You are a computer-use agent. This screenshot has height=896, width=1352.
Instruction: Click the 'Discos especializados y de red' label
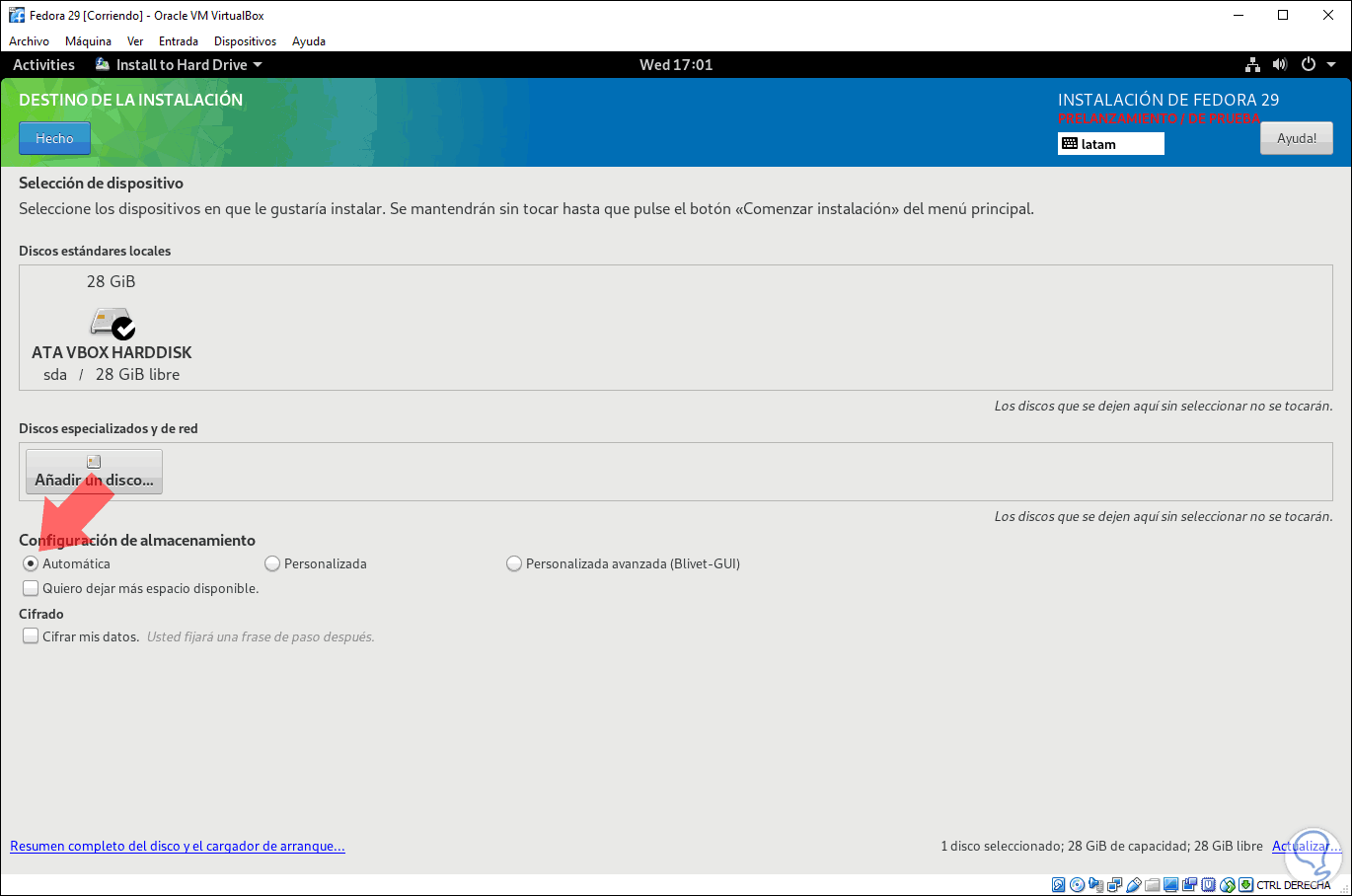point(109,428)
